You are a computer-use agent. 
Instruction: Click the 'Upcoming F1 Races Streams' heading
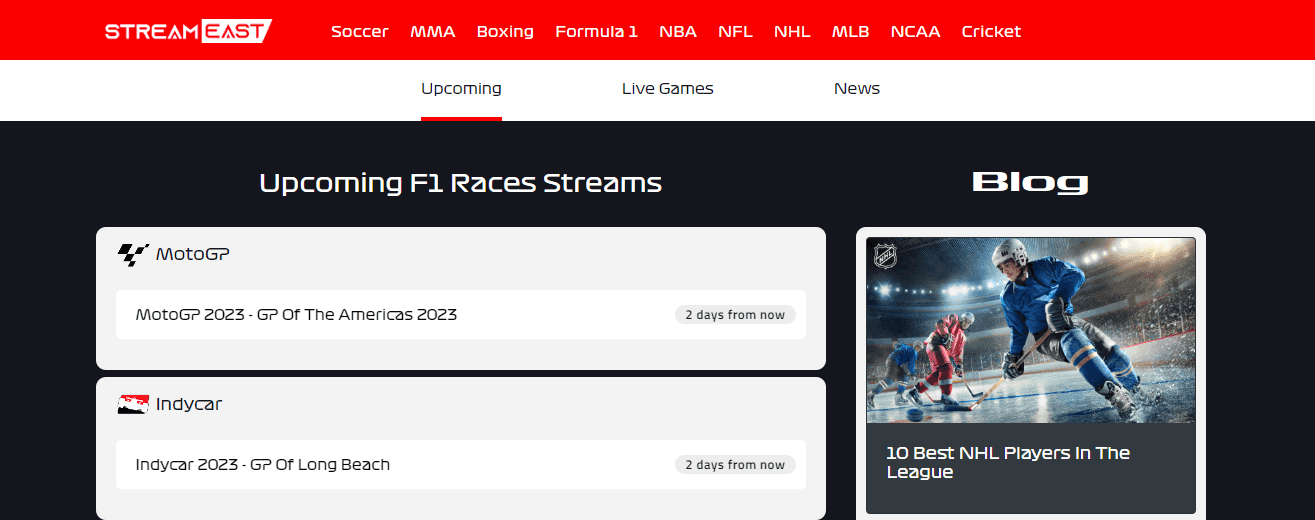pos(461,183)
